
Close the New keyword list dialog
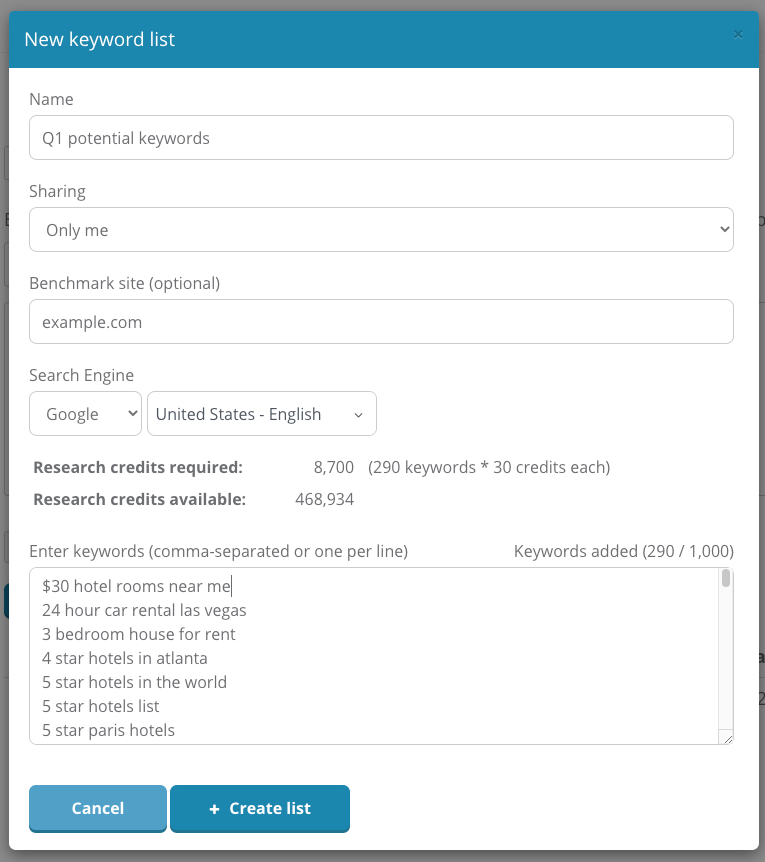tap(738, 35)
